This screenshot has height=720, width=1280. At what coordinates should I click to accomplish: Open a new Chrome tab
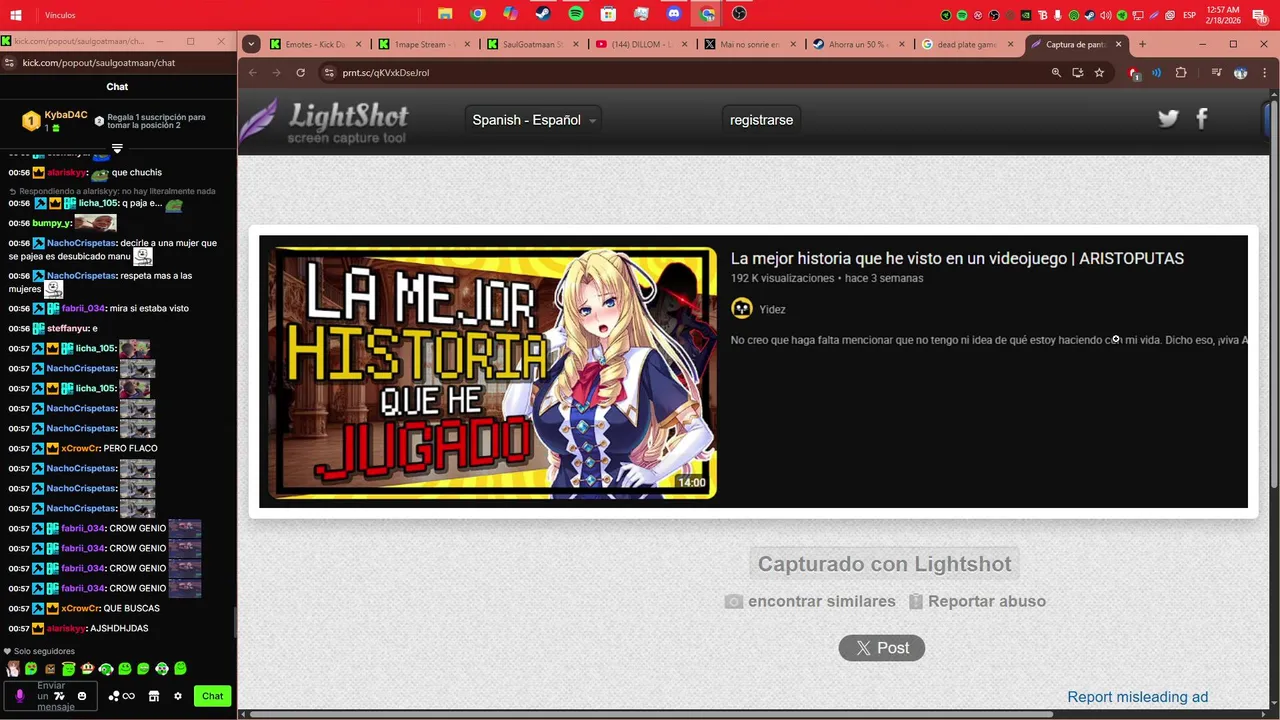[x=1142, y=44]
